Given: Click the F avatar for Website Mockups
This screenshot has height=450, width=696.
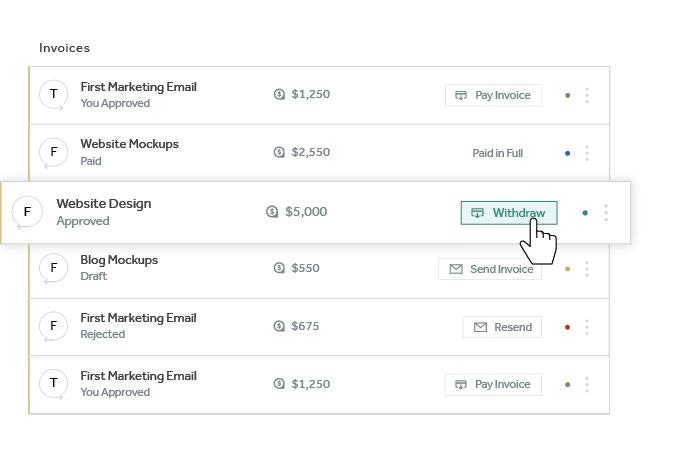Looking at the screenshot, I should 52,152.
